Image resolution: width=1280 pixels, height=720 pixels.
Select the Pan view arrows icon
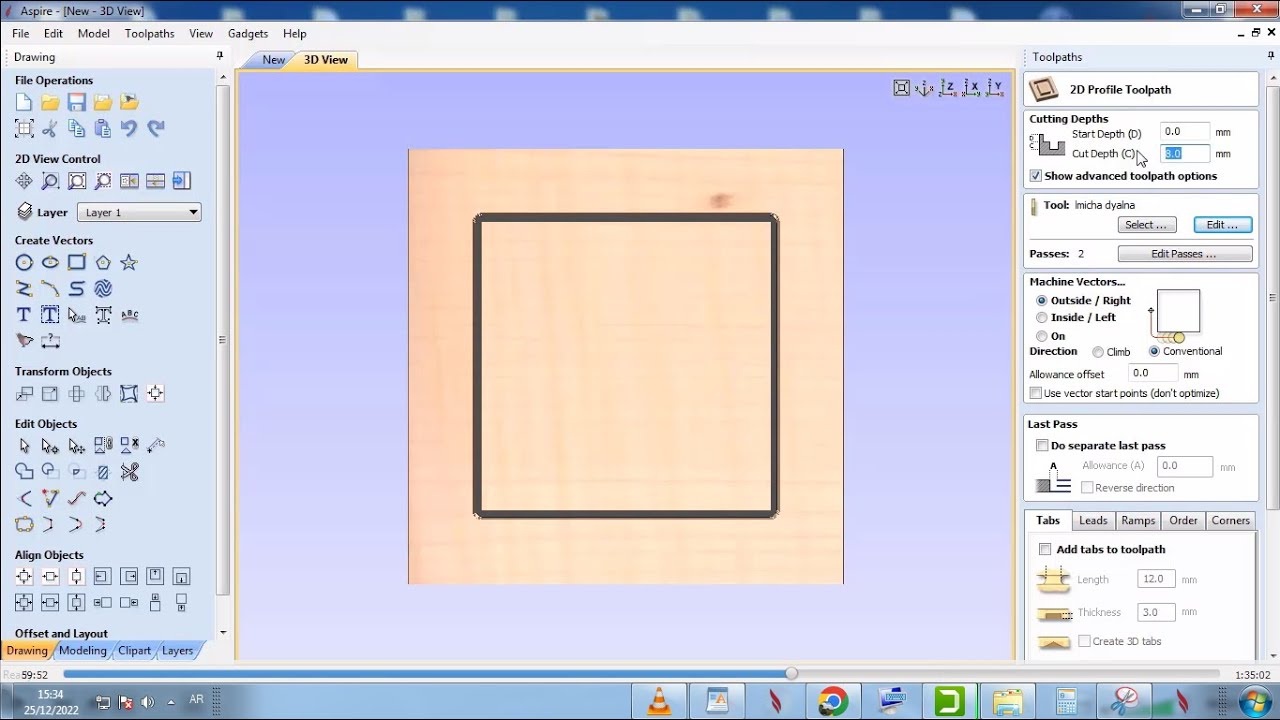pos(24,181)
